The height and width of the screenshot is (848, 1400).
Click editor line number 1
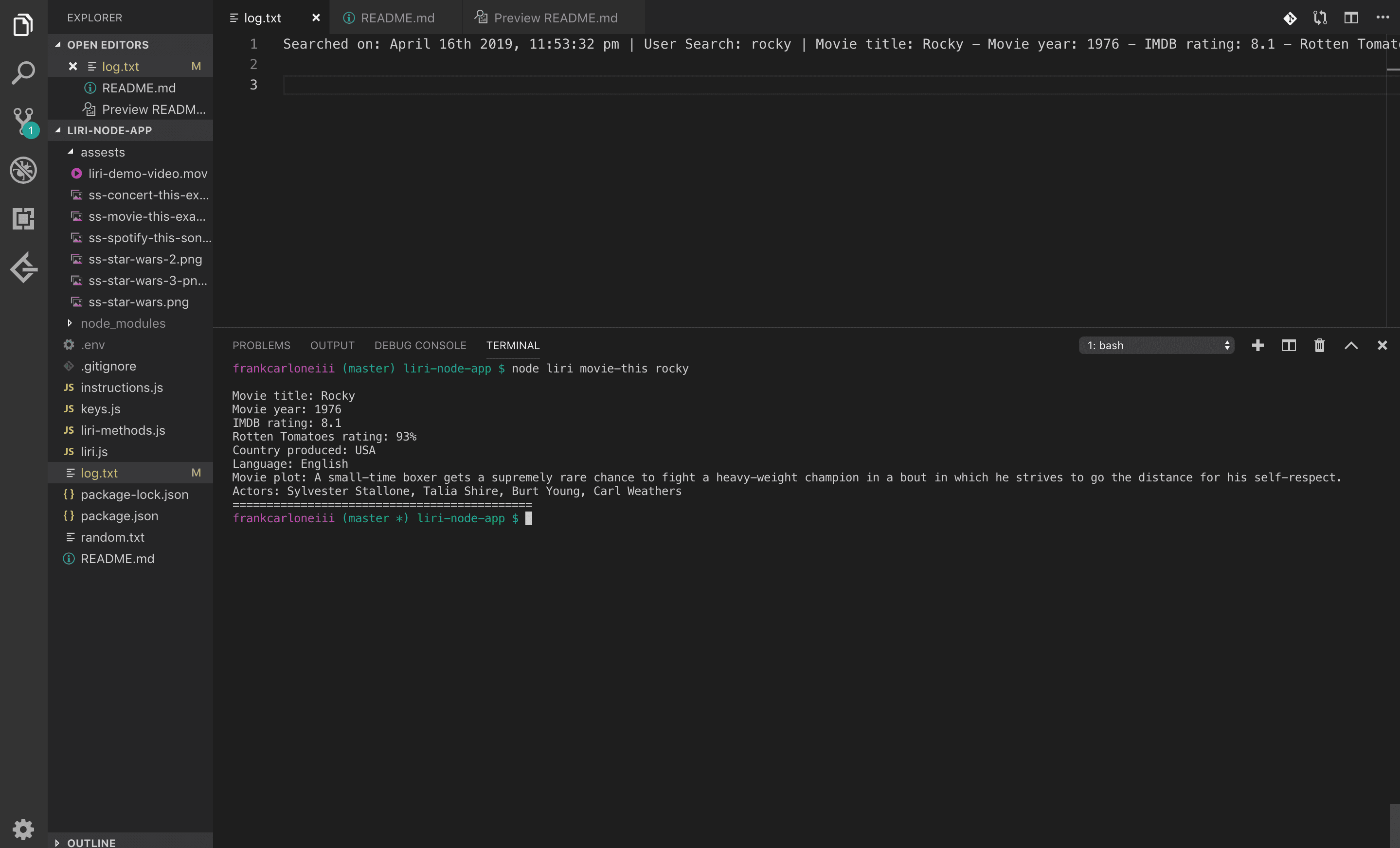click(253, 44)
